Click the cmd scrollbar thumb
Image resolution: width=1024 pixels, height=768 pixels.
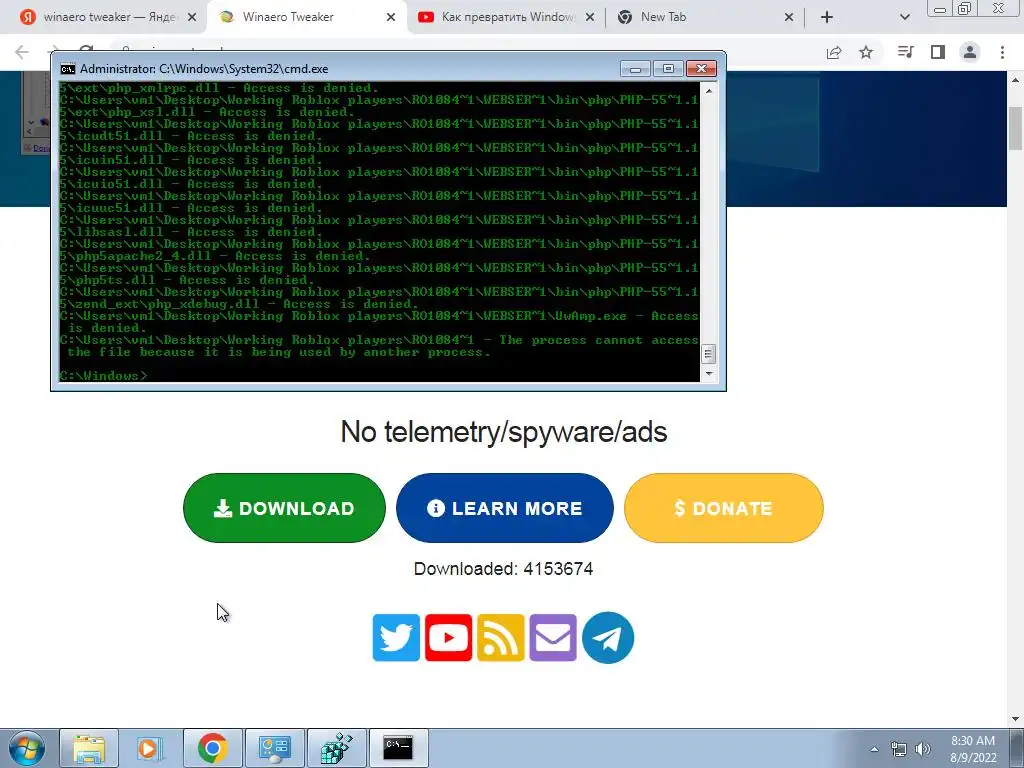pos(709,354)
